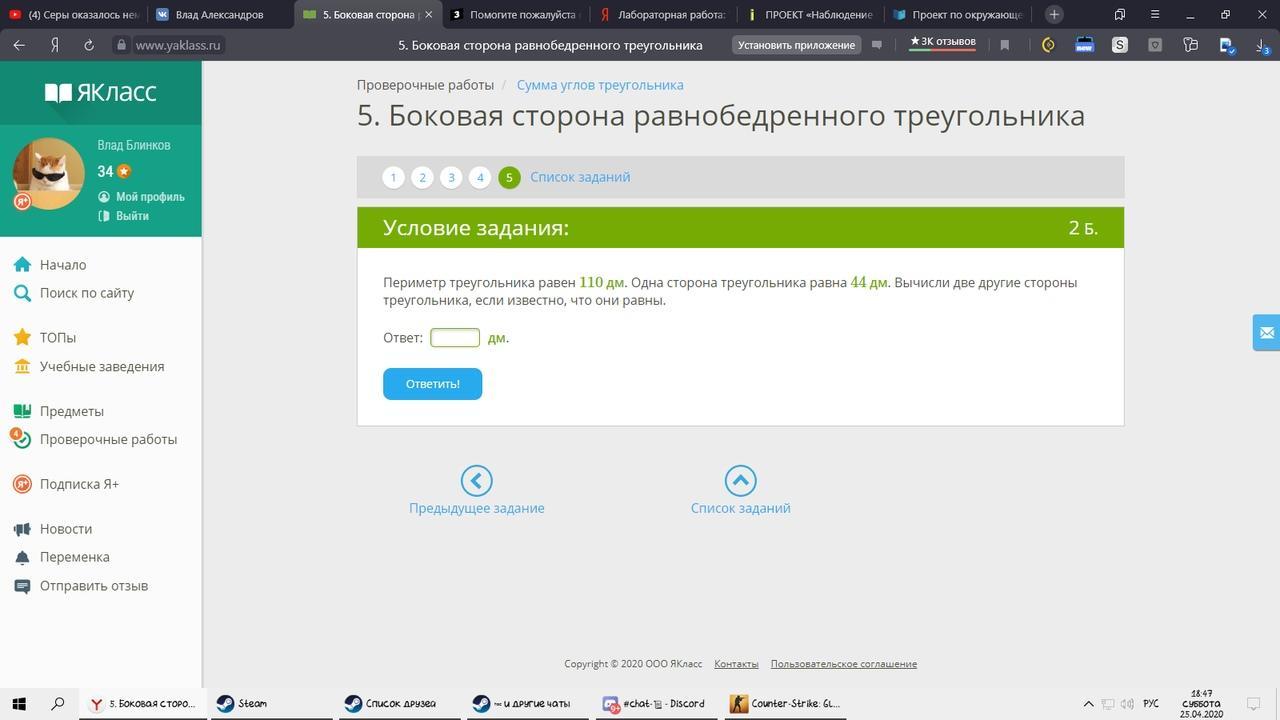
Task: Click the Установить приложение button
Action: click(797, 45)
